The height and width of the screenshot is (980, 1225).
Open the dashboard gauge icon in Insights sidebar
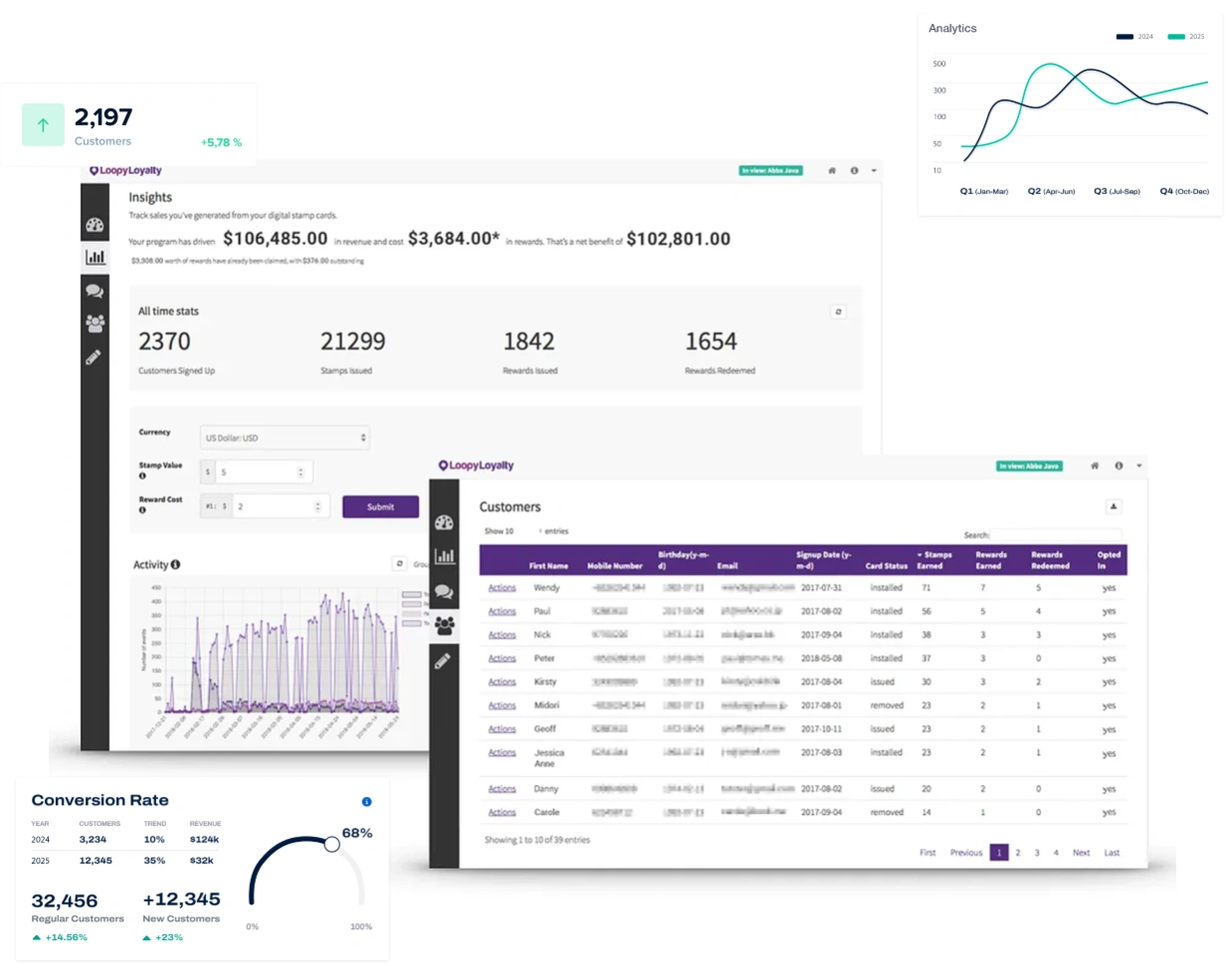point(95,225)
